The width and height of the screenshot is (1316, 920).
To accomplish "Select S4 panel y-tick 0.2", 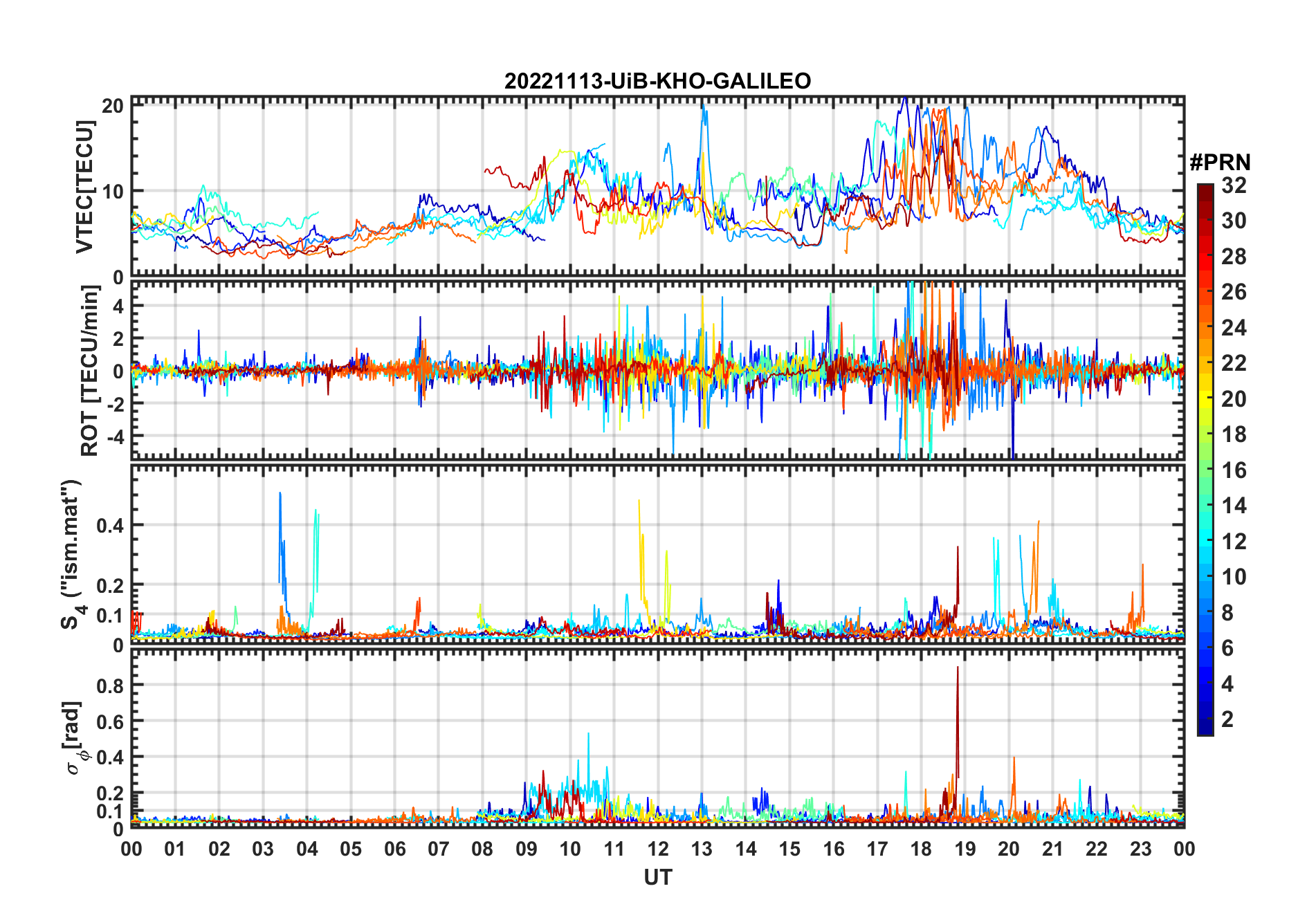I will 109,585.
